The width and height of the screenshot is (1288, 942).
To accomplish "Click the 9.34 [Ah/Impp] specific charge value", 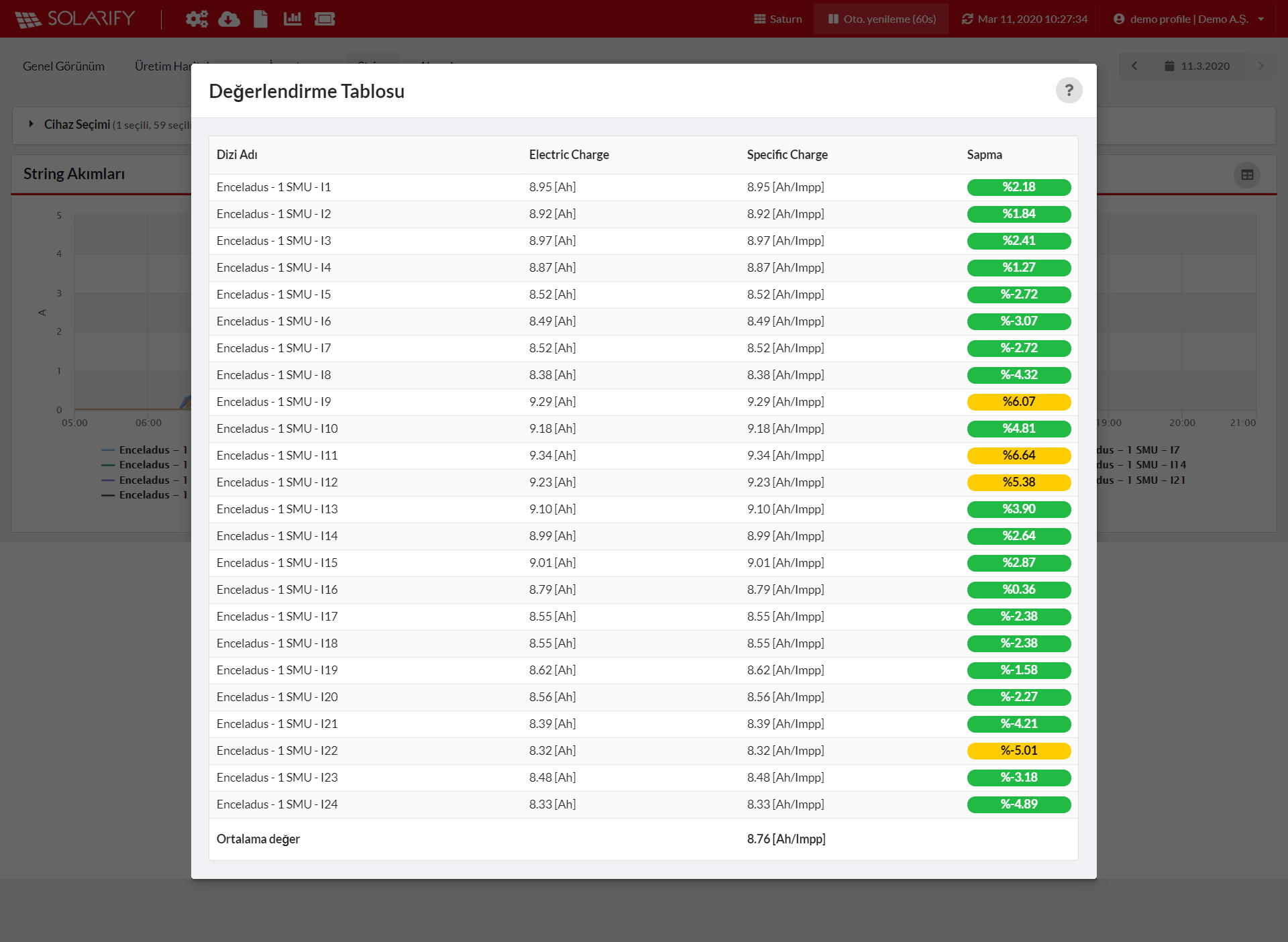I will pyautogui.click(x=786, y=456).
